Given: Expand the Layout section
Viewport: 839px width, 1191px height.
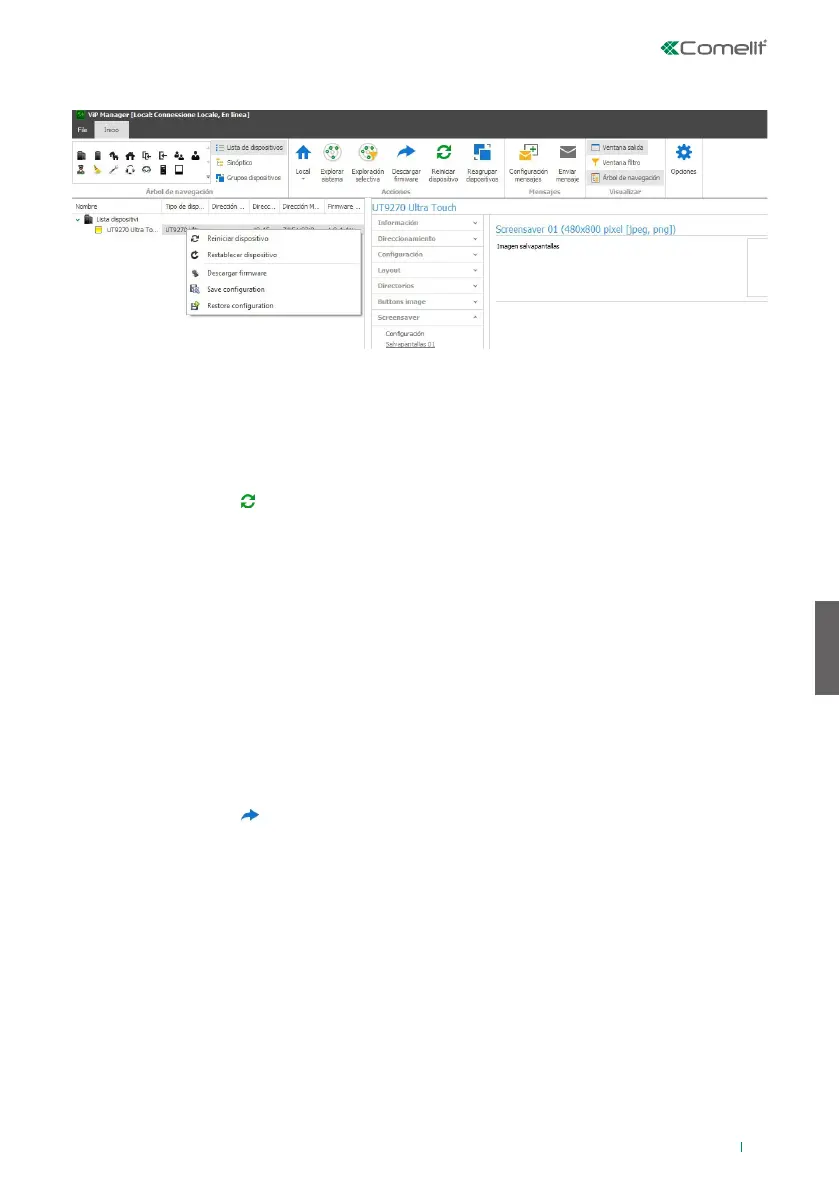Looking at the screenshot, I should [427, 270].
